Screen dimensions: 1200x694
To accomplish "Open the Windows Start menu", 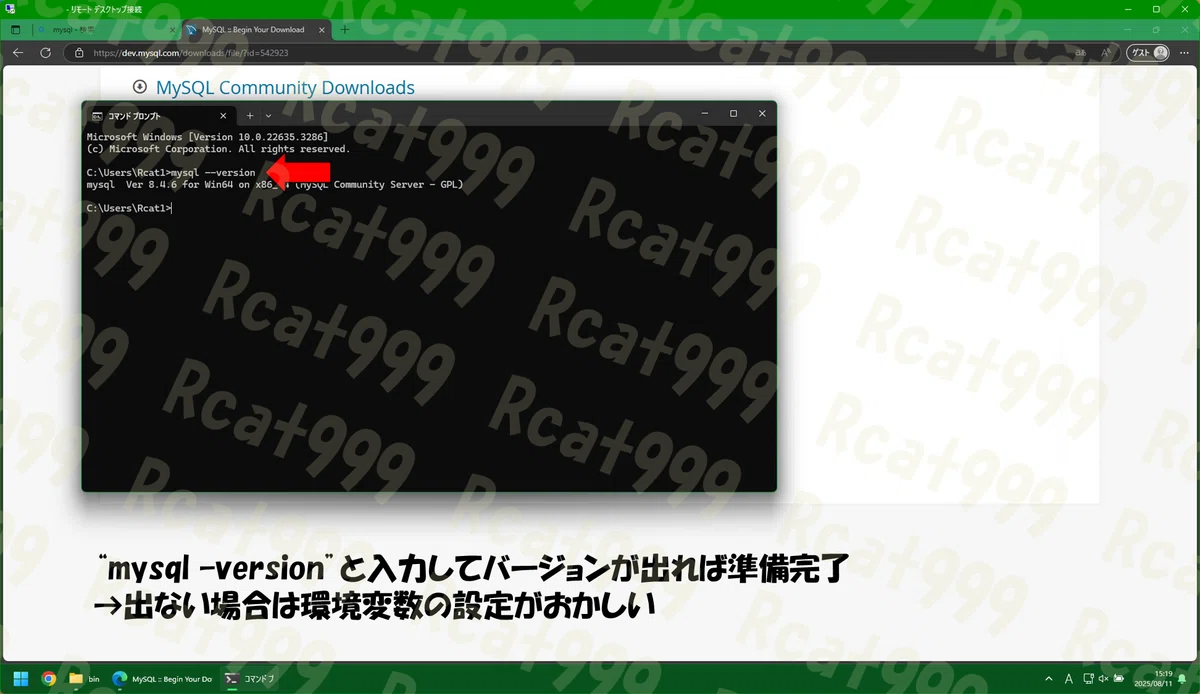I will pos(21,678).
